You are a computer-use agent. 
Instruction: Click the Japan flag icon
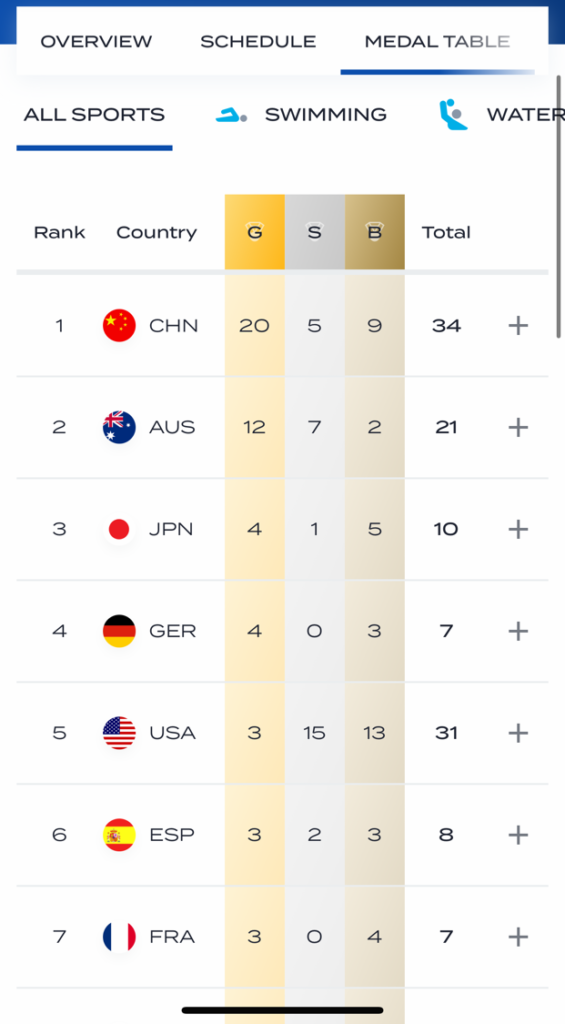click(x=120, y=529)
